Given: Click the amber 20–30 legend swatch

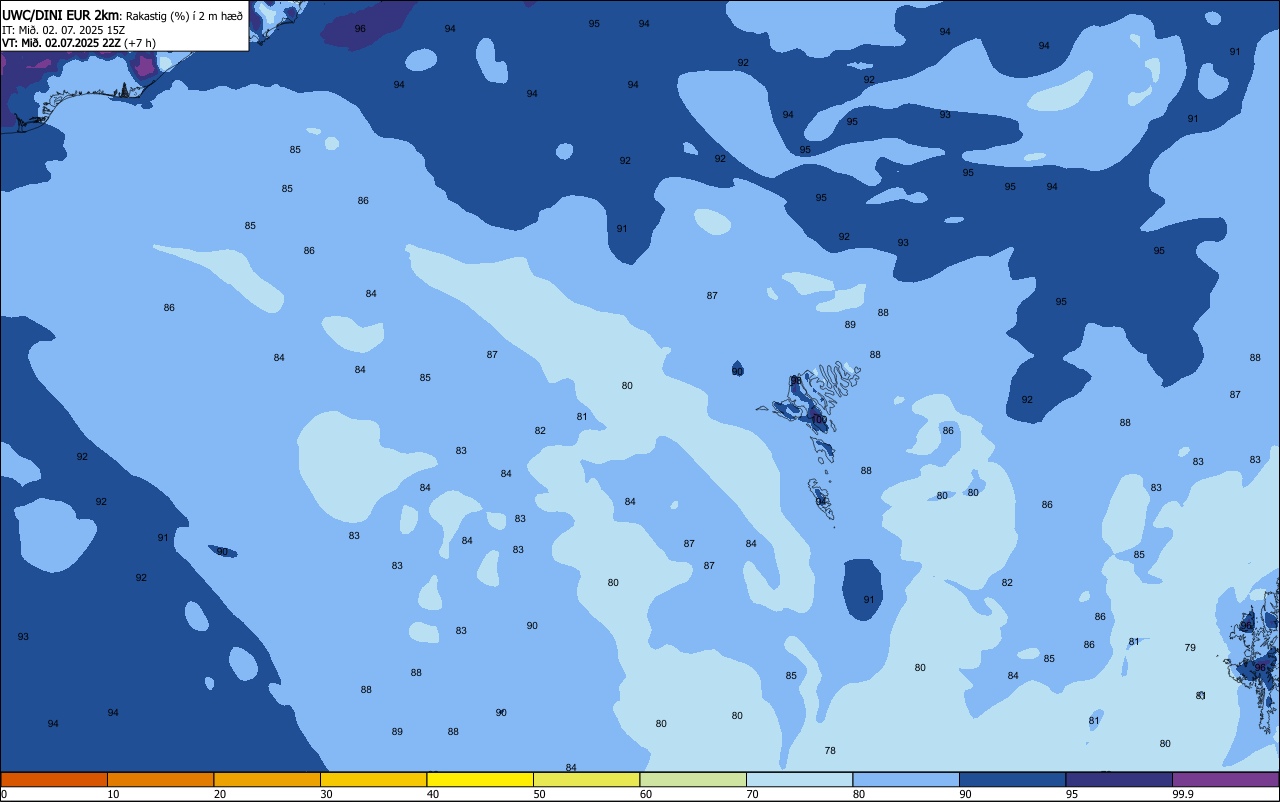Looking at the screenshot, I should tap(267, 779).
